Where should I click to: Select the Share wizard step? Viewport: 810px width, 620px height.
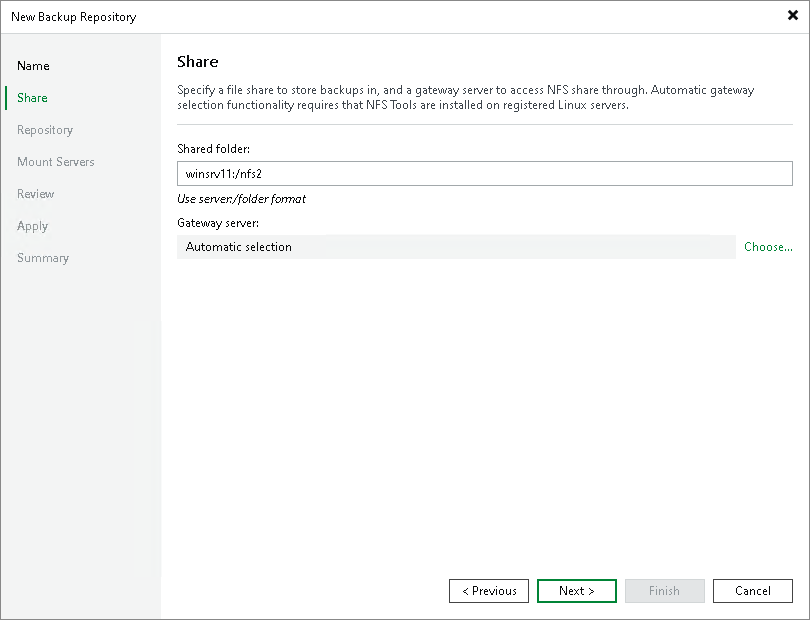[x=32, y=98]
